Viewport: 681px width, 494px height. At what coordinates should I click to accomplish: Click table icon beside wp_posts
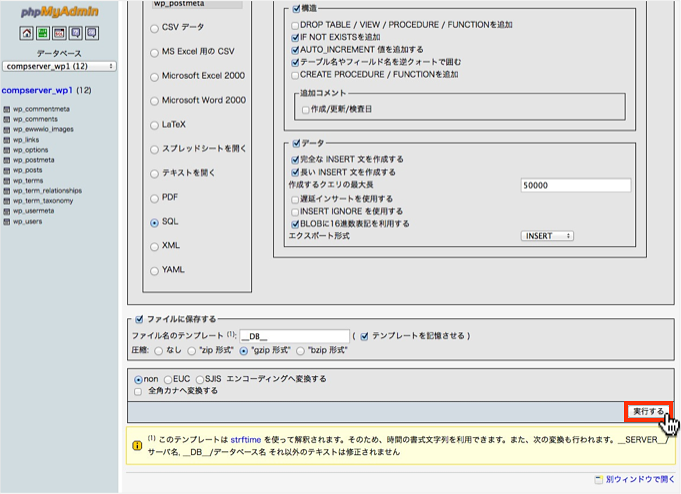tap(7, 171)
